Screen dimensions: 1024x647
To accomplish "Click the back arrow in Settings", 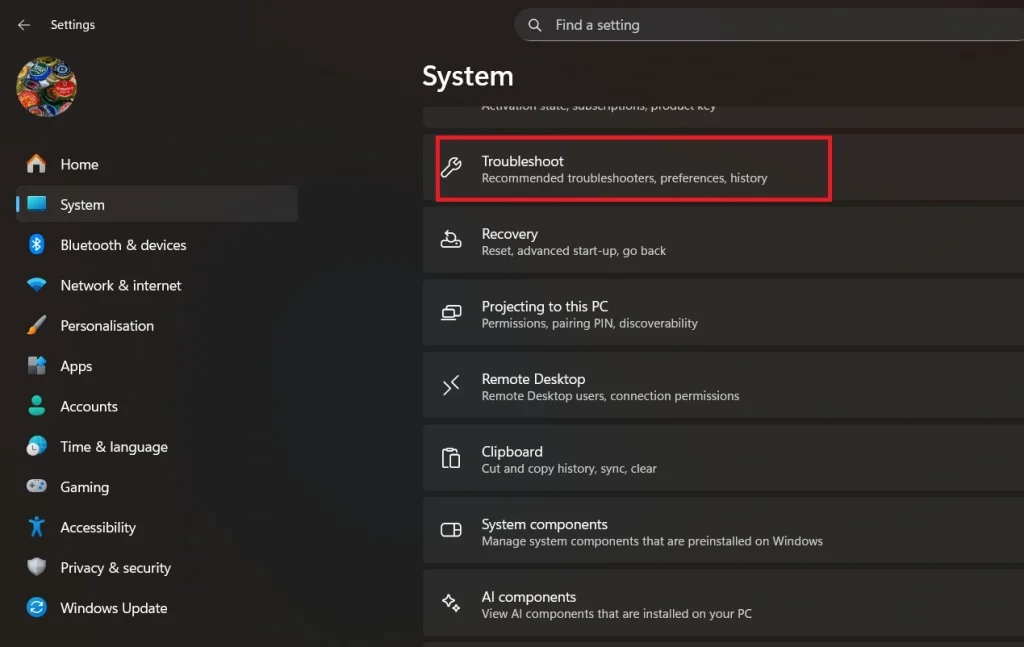I will [x=24, y=25].
